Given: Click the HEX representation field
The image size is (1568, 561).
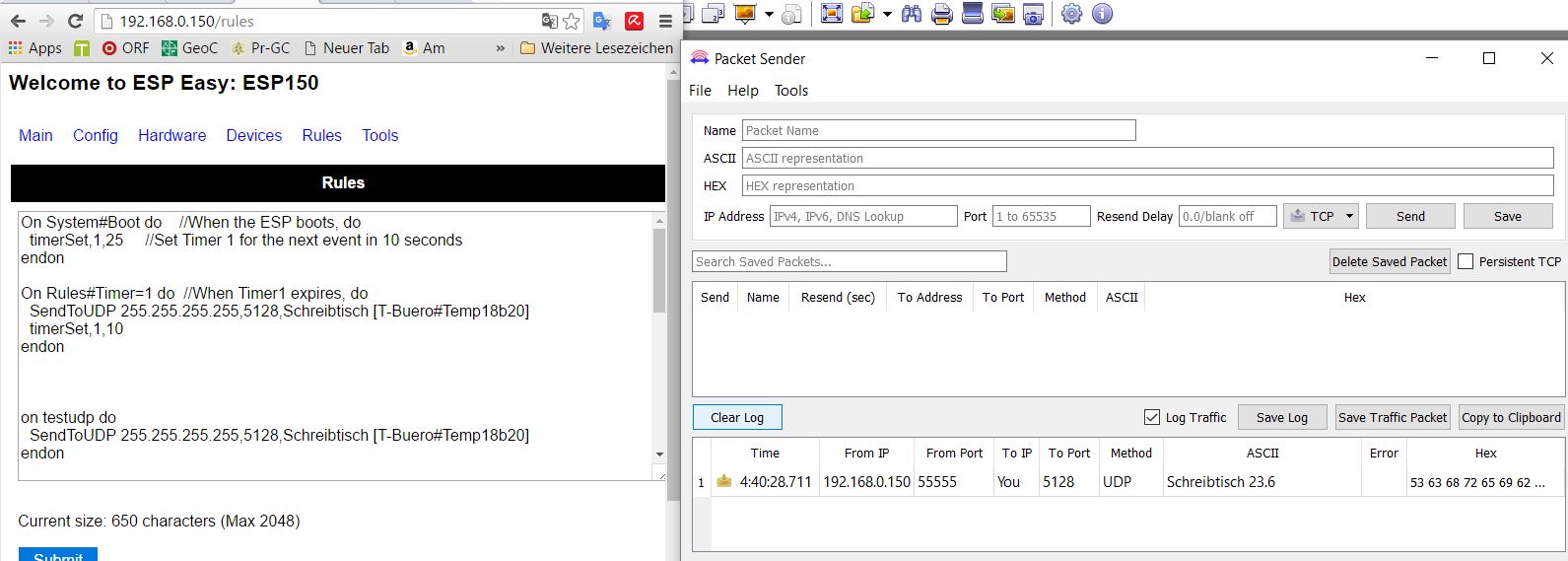Looking at the screenshot, I should (1148, 185).
